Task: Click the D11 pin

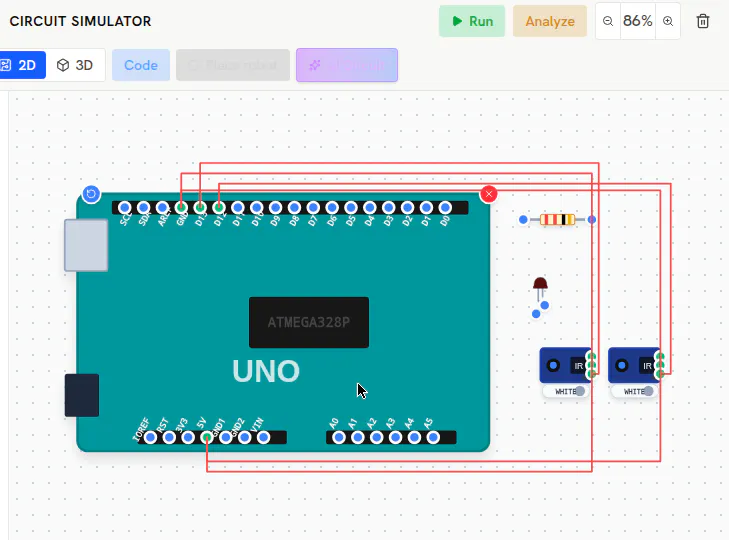Action: click(238, 207)
